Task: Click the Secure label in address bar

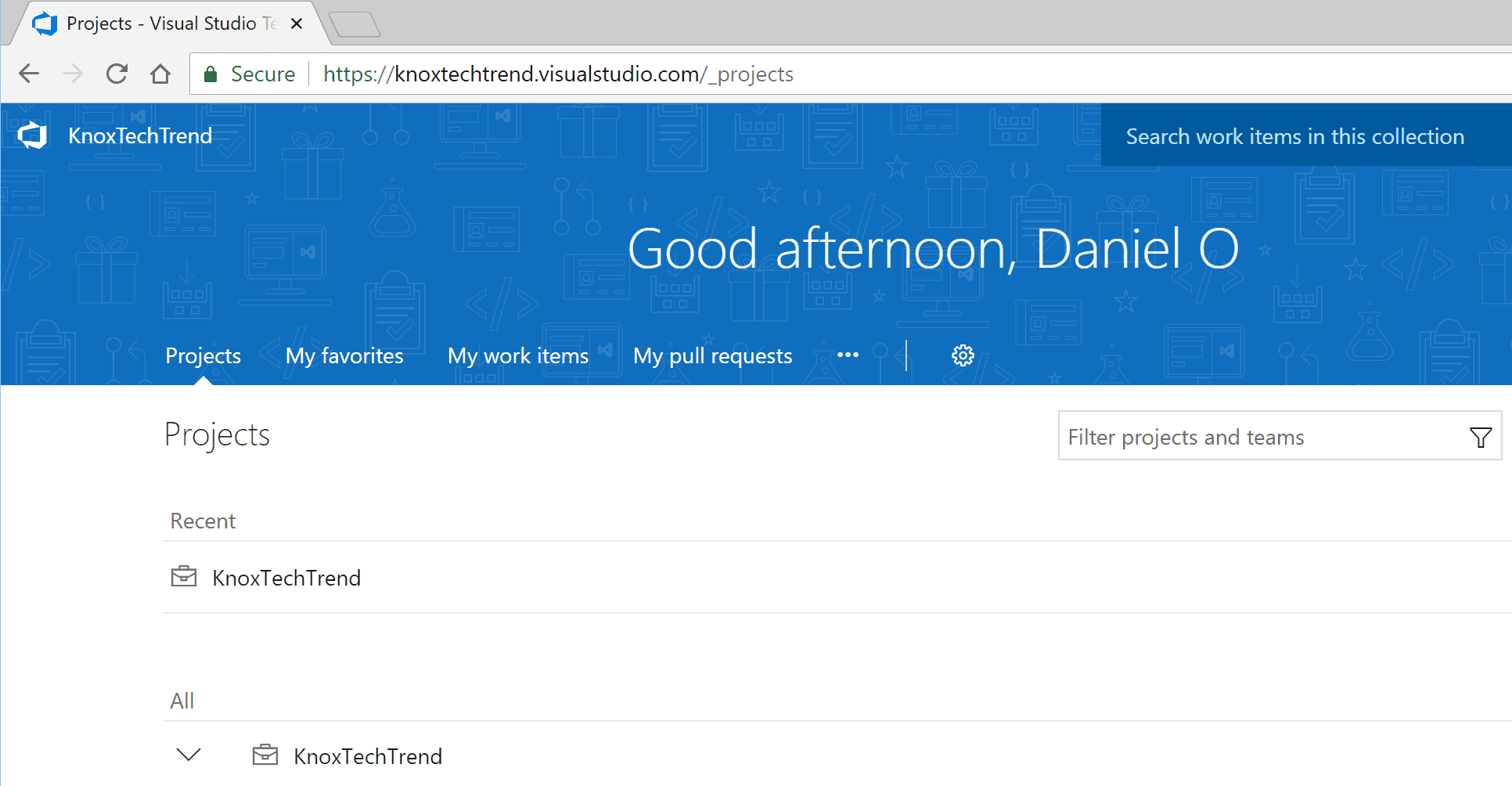Action: (263, 74)
